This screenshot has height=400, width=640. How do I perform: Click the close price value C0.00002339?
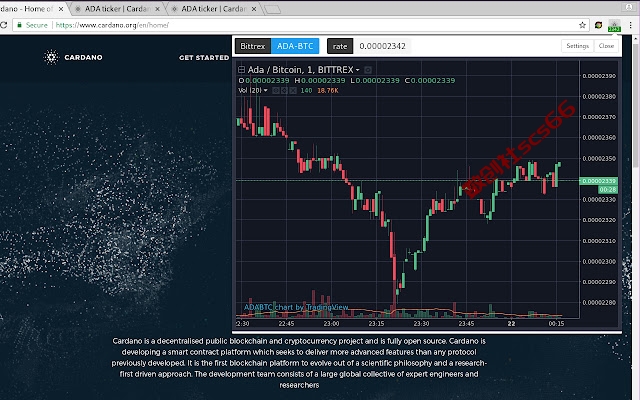coord(430,81)
